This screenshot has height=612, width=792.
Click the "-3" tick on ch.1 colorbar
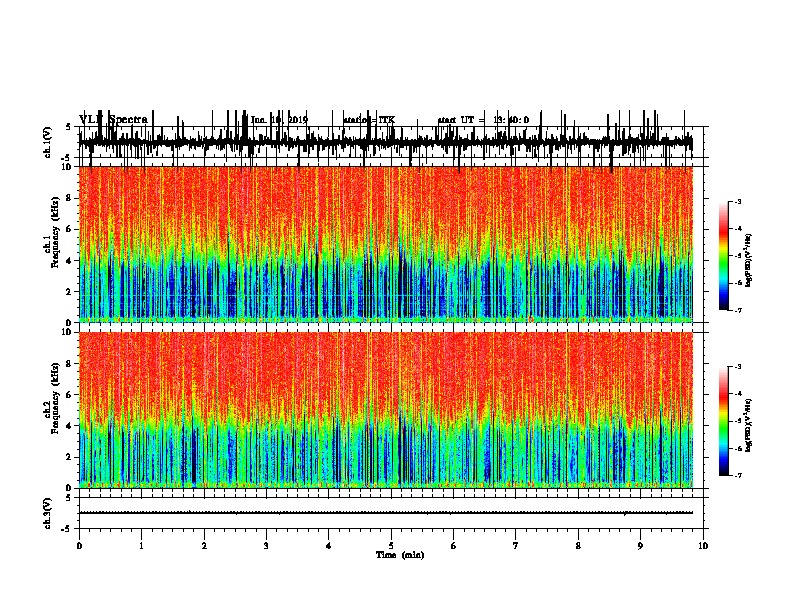pos(737,202)
